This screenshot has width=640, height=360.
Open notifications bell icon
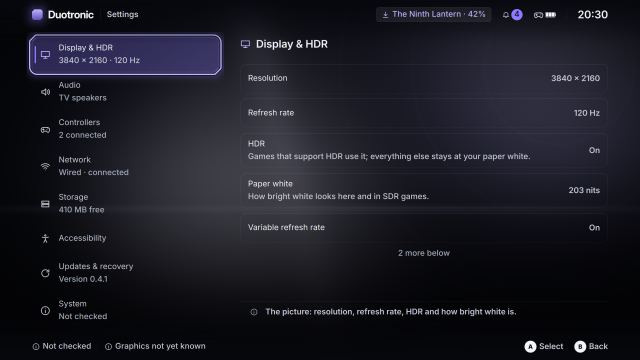[506, 15]
